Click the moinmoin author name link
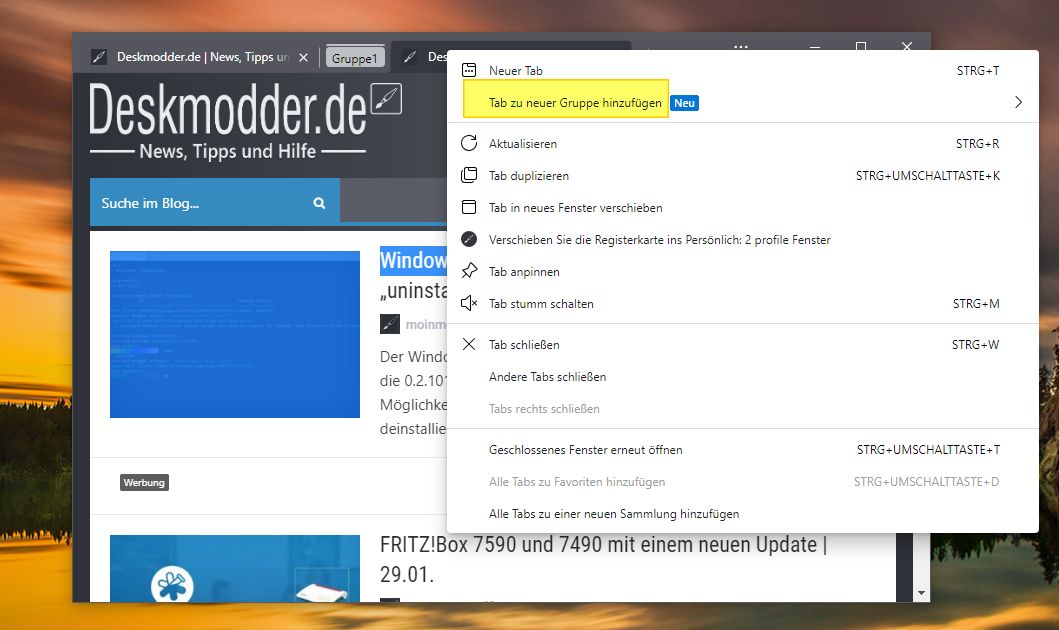The height and width of the screenshot is (630, 1059). 425,325
